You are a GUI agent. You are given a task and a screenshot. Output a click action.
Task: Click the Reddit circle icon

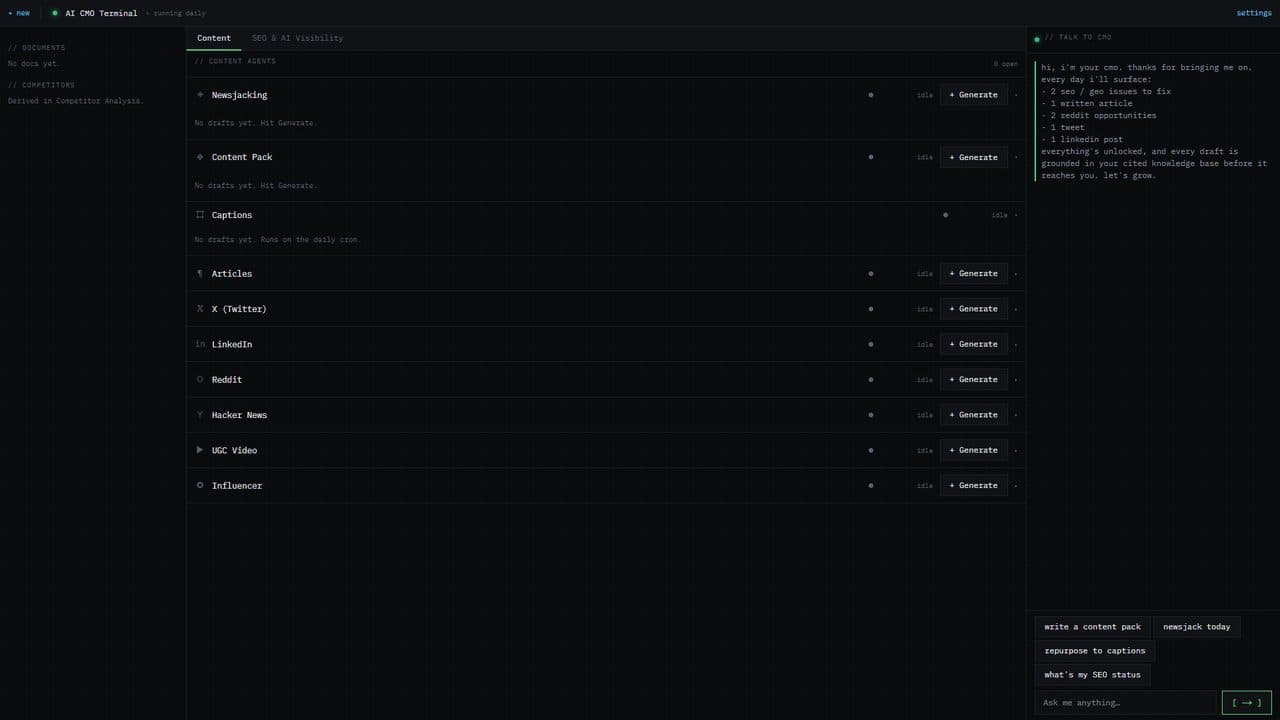(x=200, y=380)
